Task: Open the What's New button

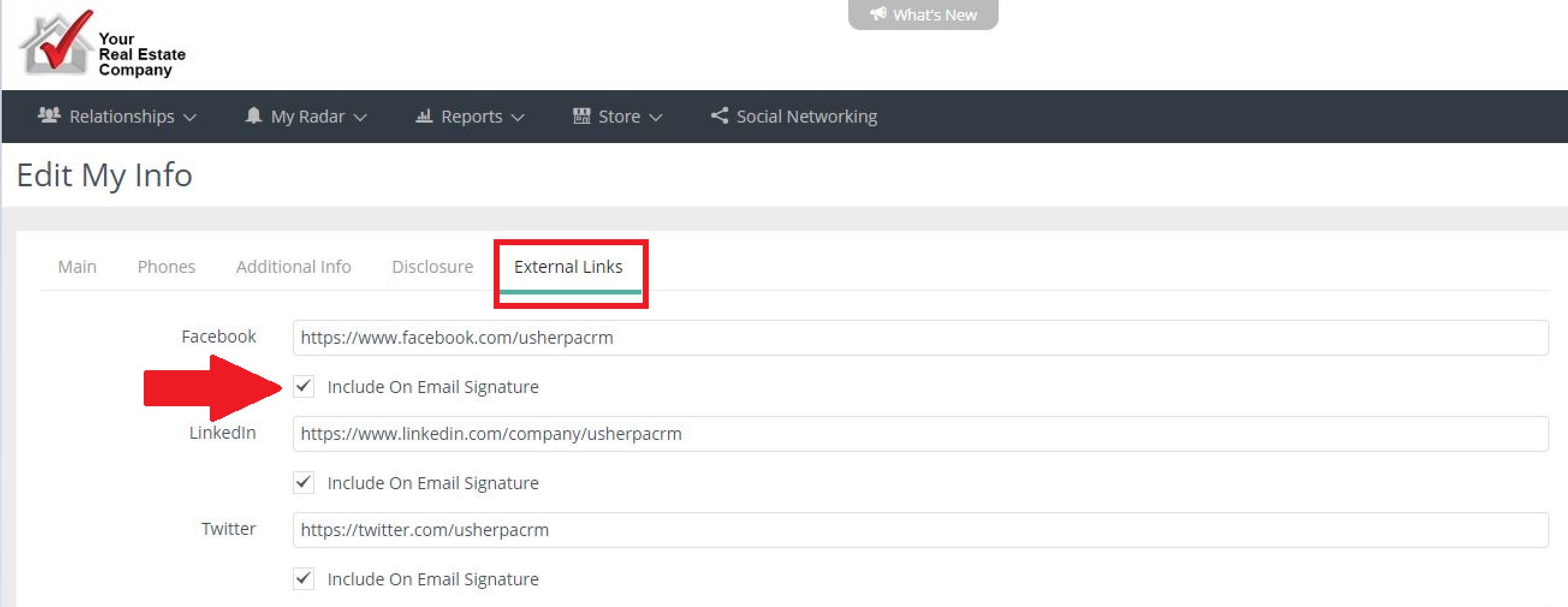Action: 923,14
